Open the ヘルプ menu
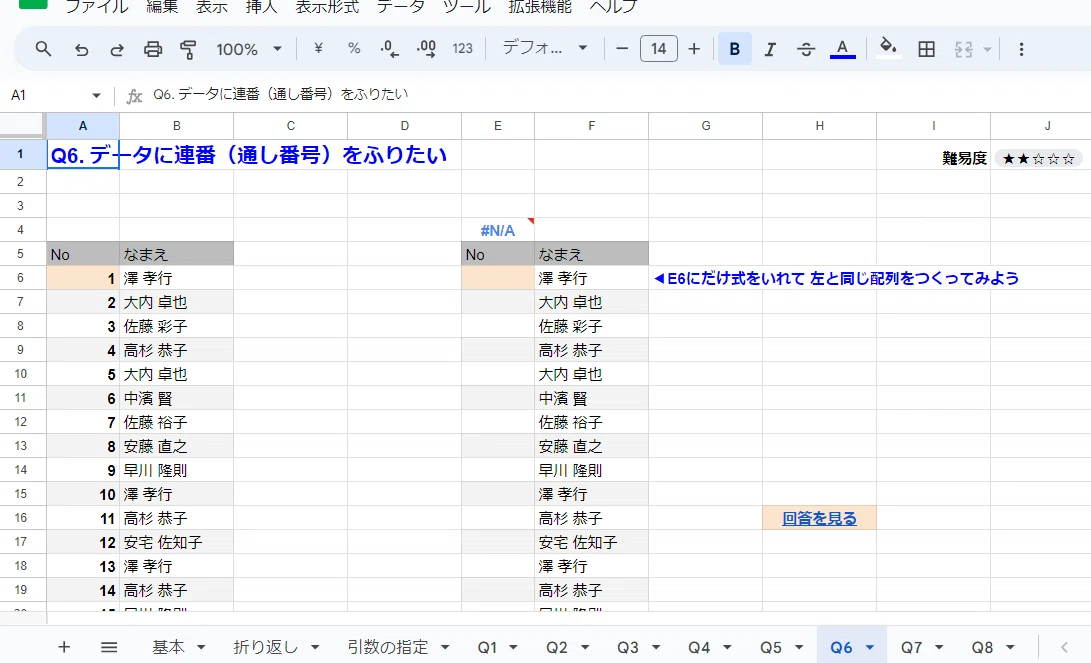The image size is (1091, 663). pos(613,7)
